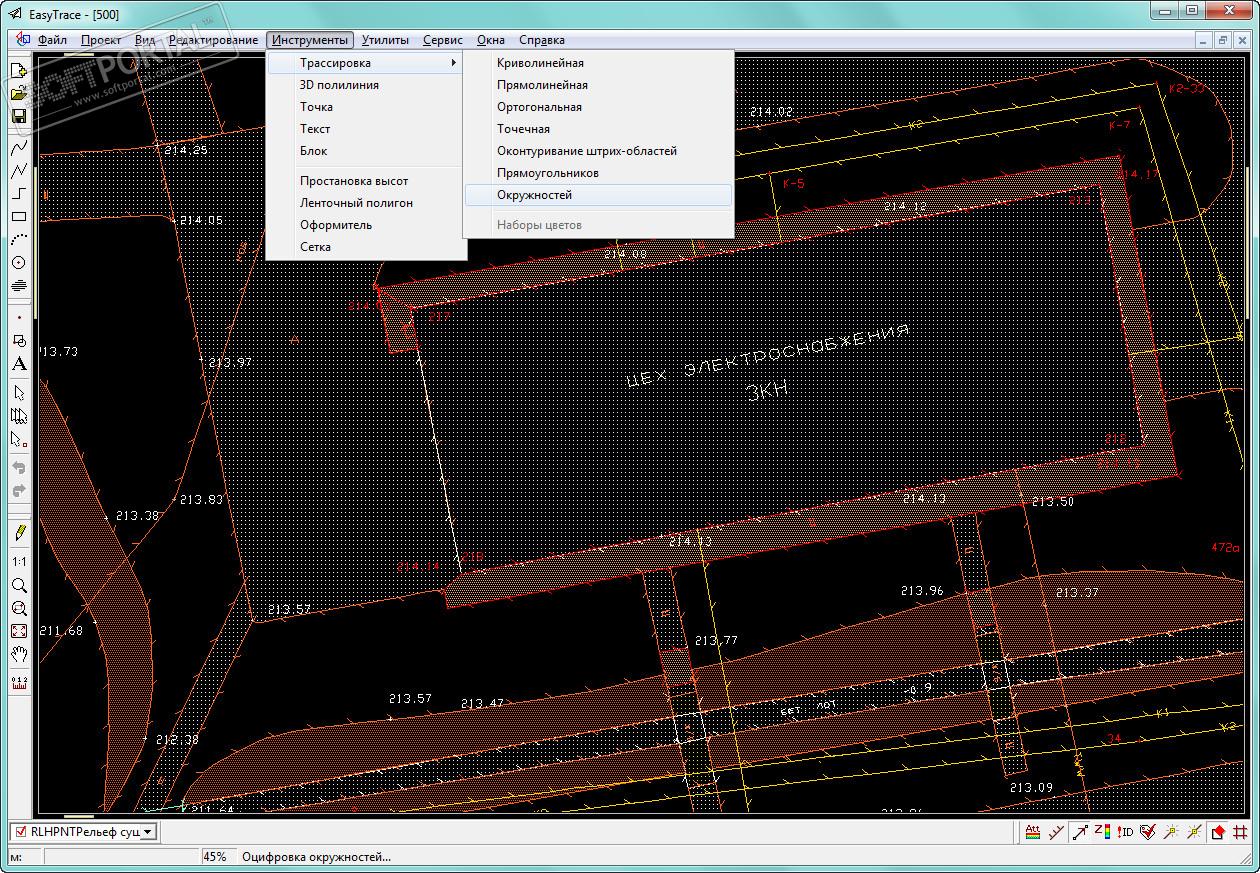
Task: Select the magnifier zoom tool
Action: pyautogui.click(x=18, y=586)
